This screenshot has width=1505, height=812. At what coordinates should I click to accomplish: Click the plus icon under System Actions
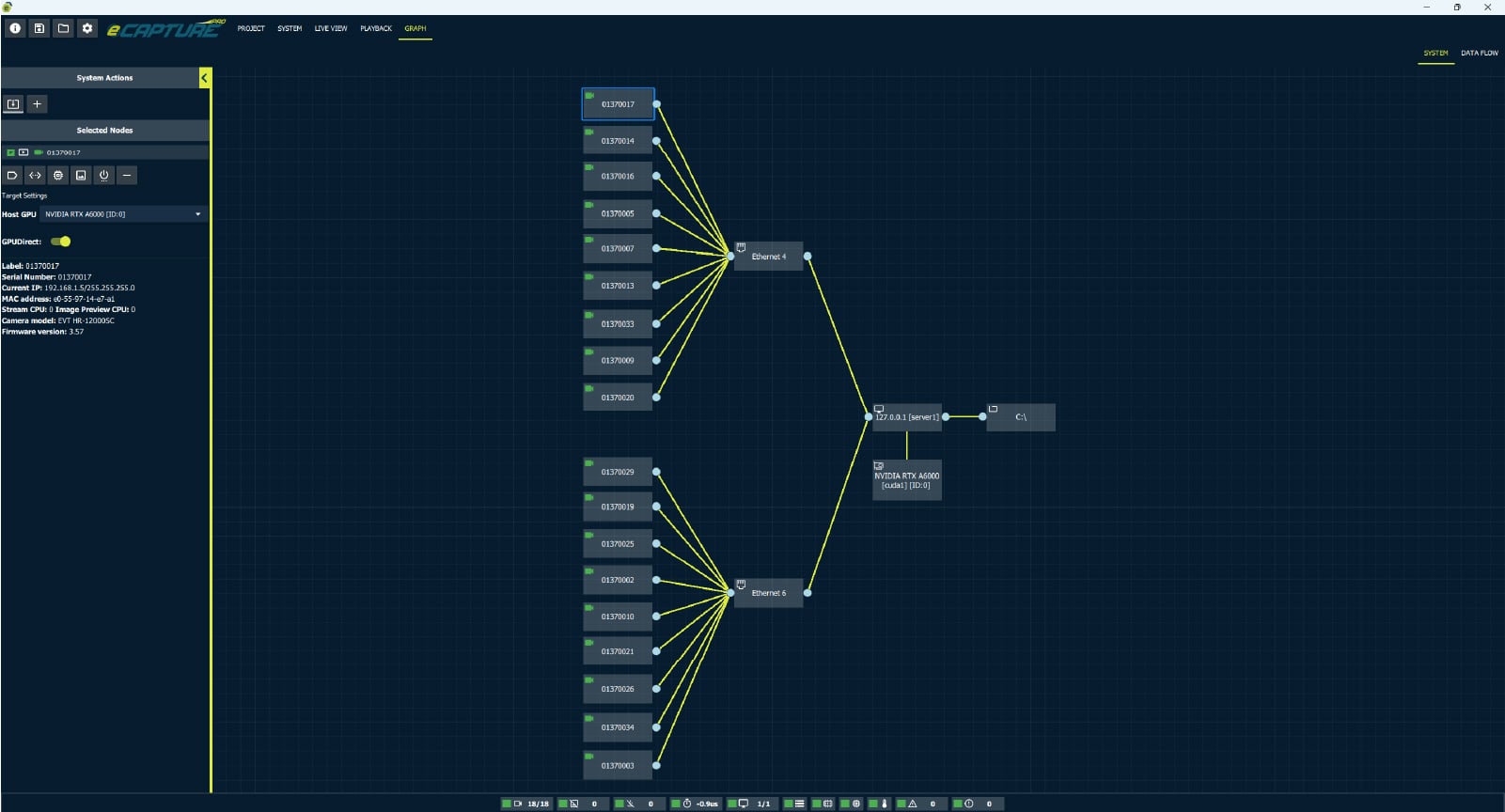[37, 104]
